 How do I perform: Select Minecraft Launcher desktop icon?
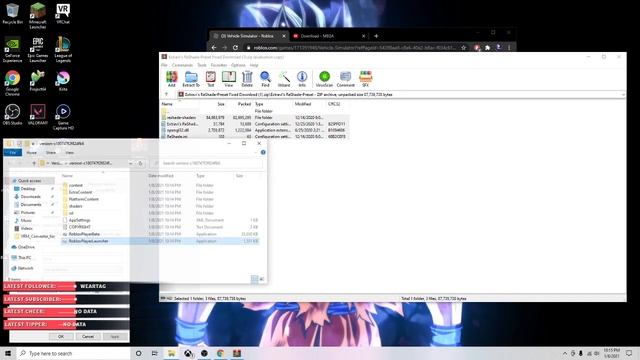point(38,16)
